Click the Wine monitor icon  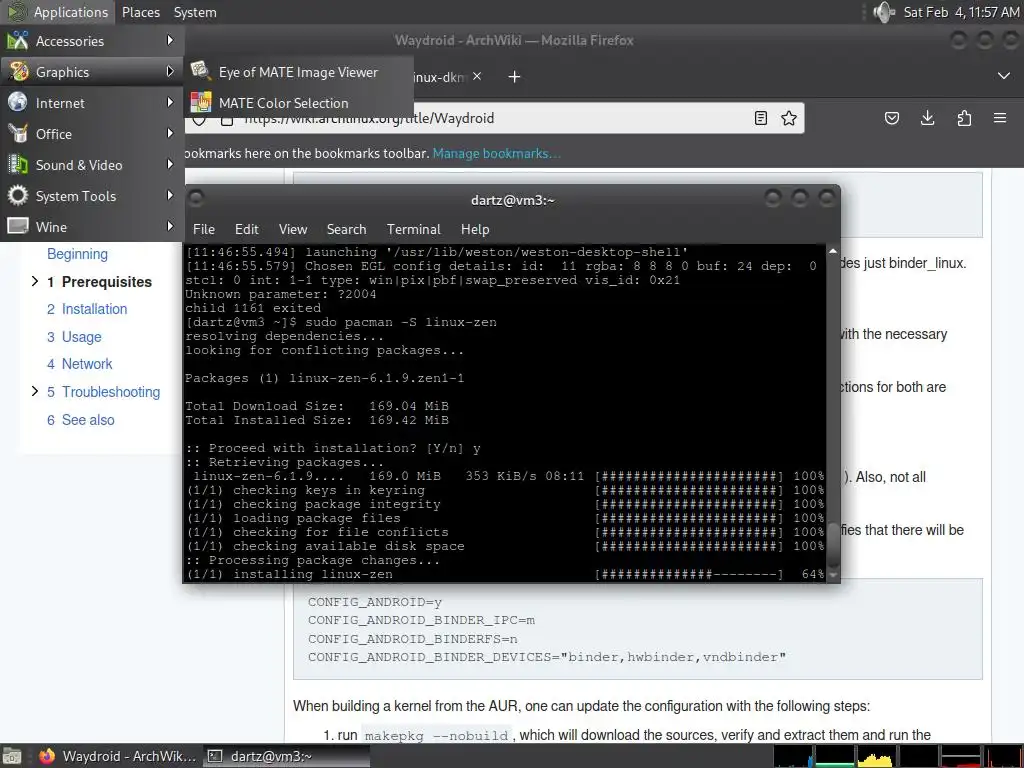point(18,226)
